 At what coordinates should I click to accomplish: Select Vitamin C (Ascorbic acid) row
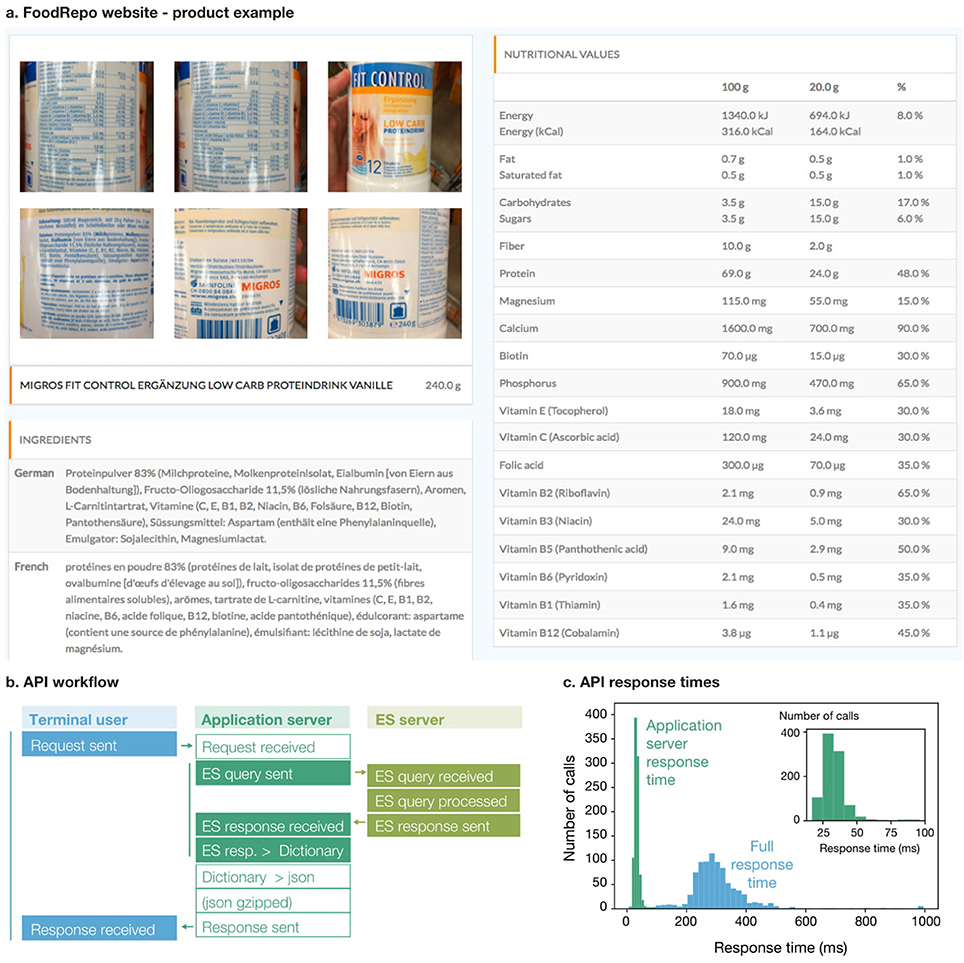724,437
